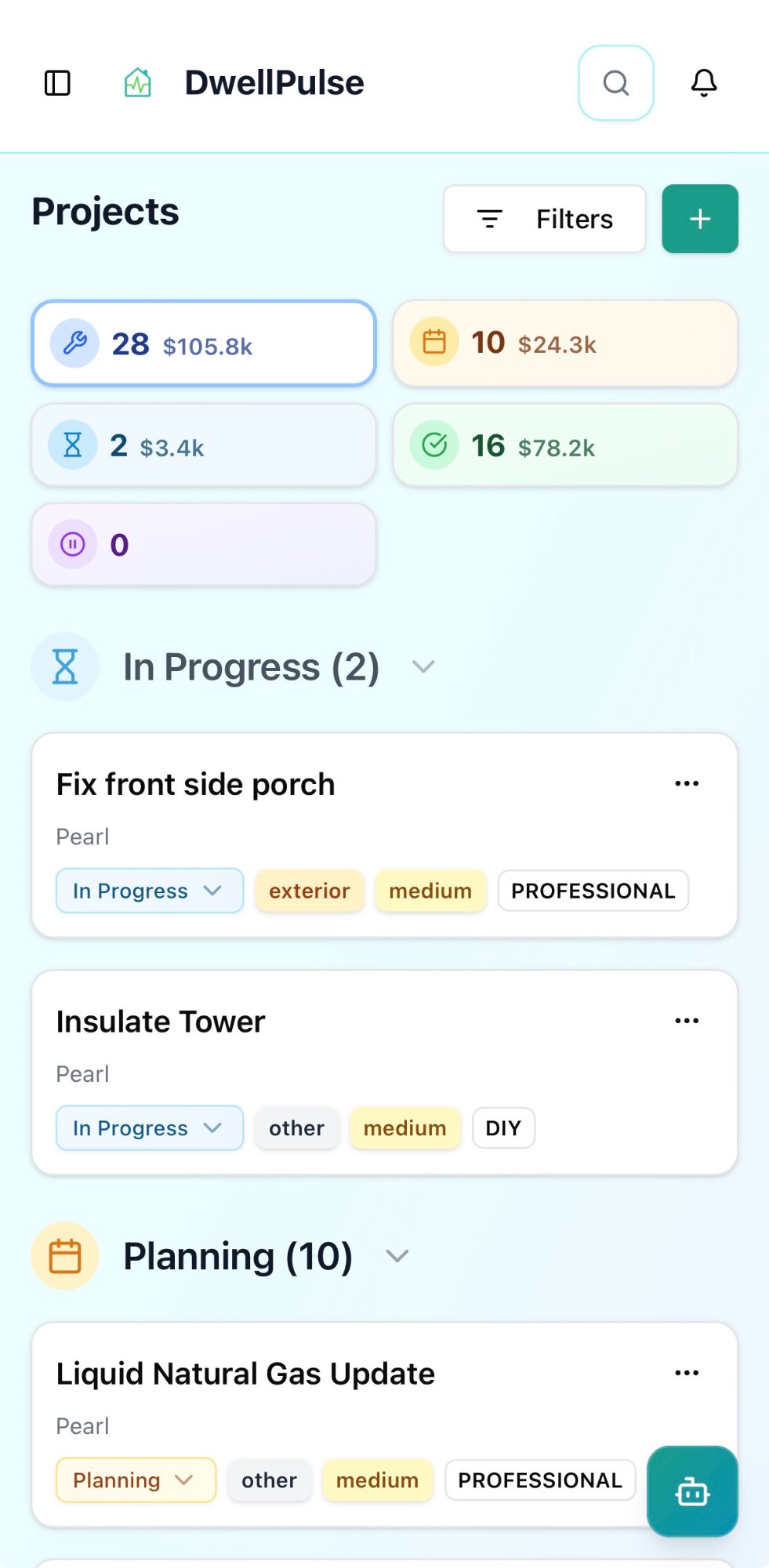Open overflow menu on Fix front side porch

(686, 783)
